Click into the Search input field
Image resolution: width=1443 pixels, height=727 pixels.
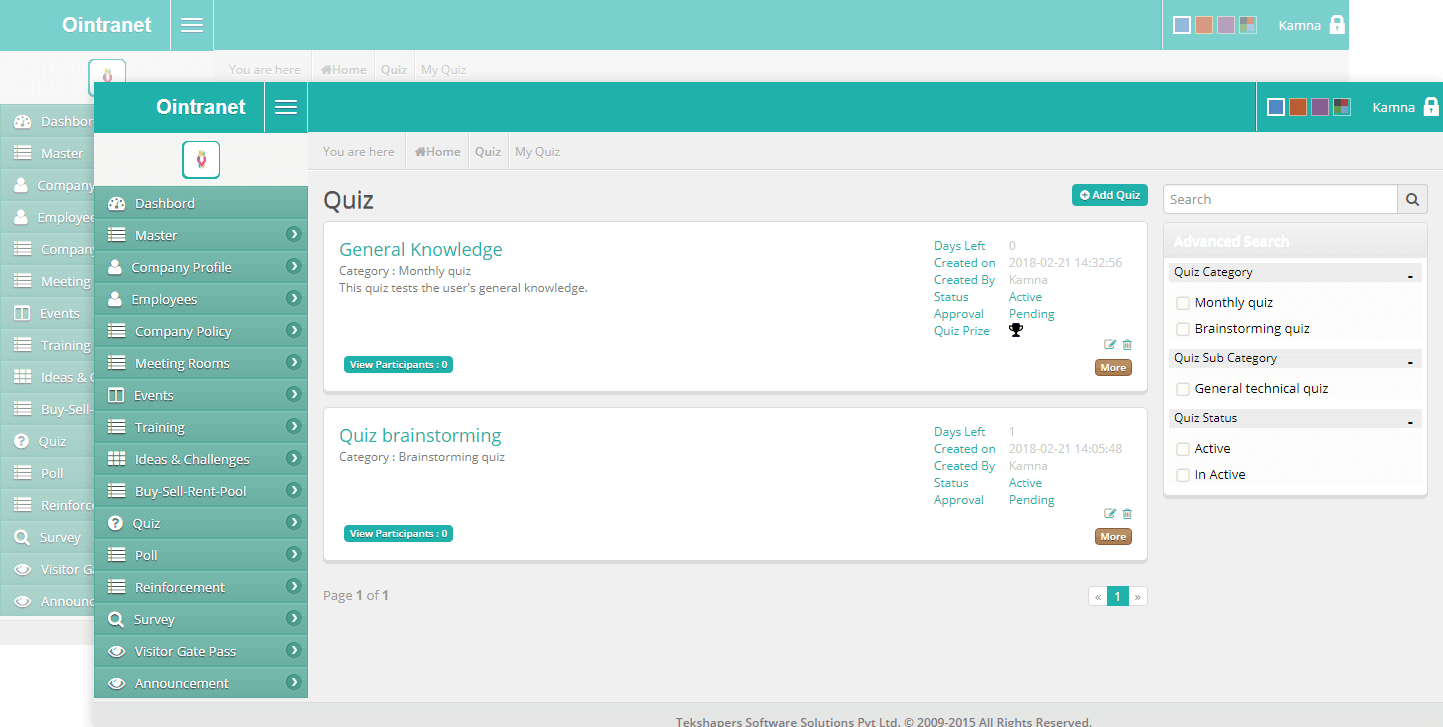1280,199
